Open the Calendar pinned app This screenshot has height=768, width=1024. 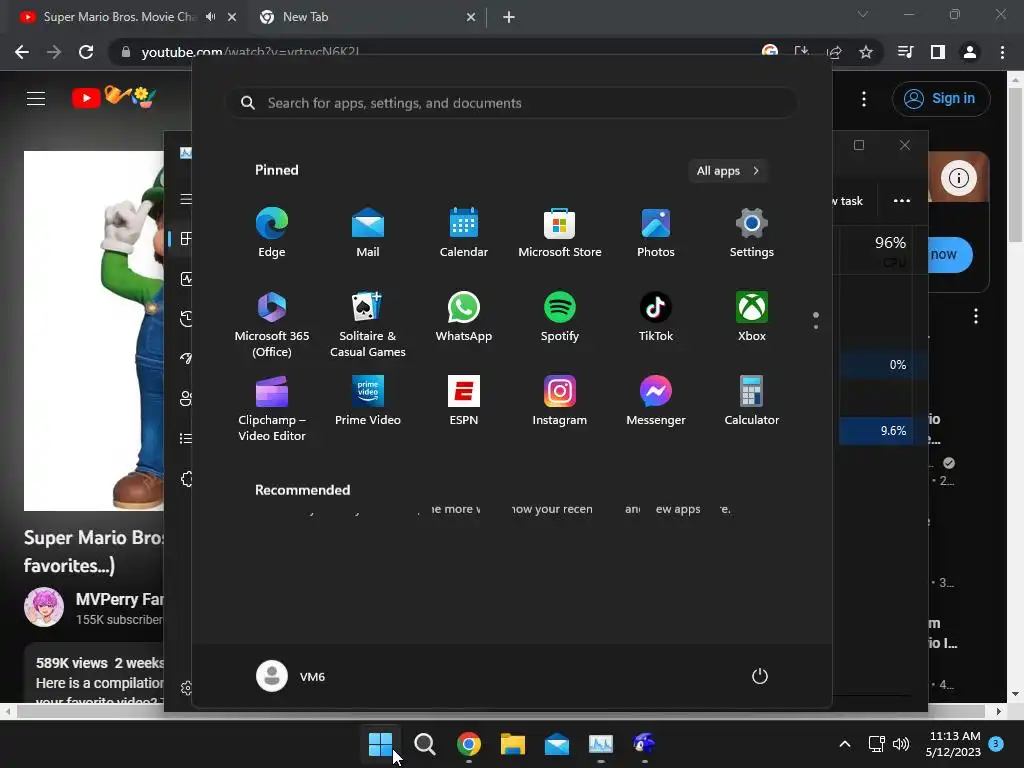coord(464,232)
